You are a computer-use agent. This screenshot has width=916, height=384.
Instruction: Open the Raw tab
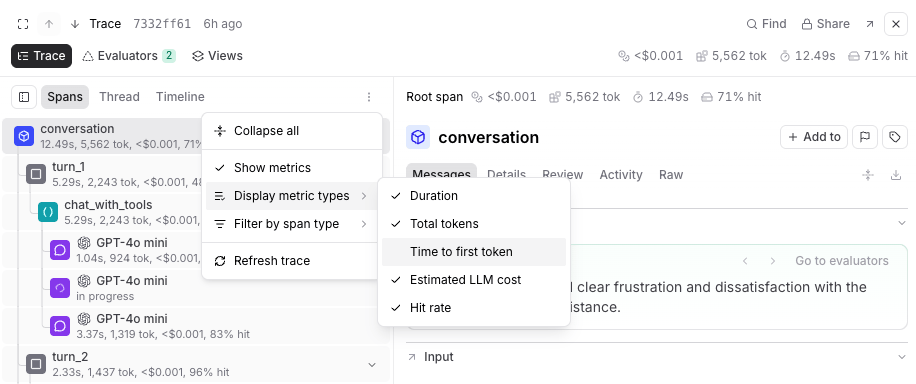(x=671, y=175)
